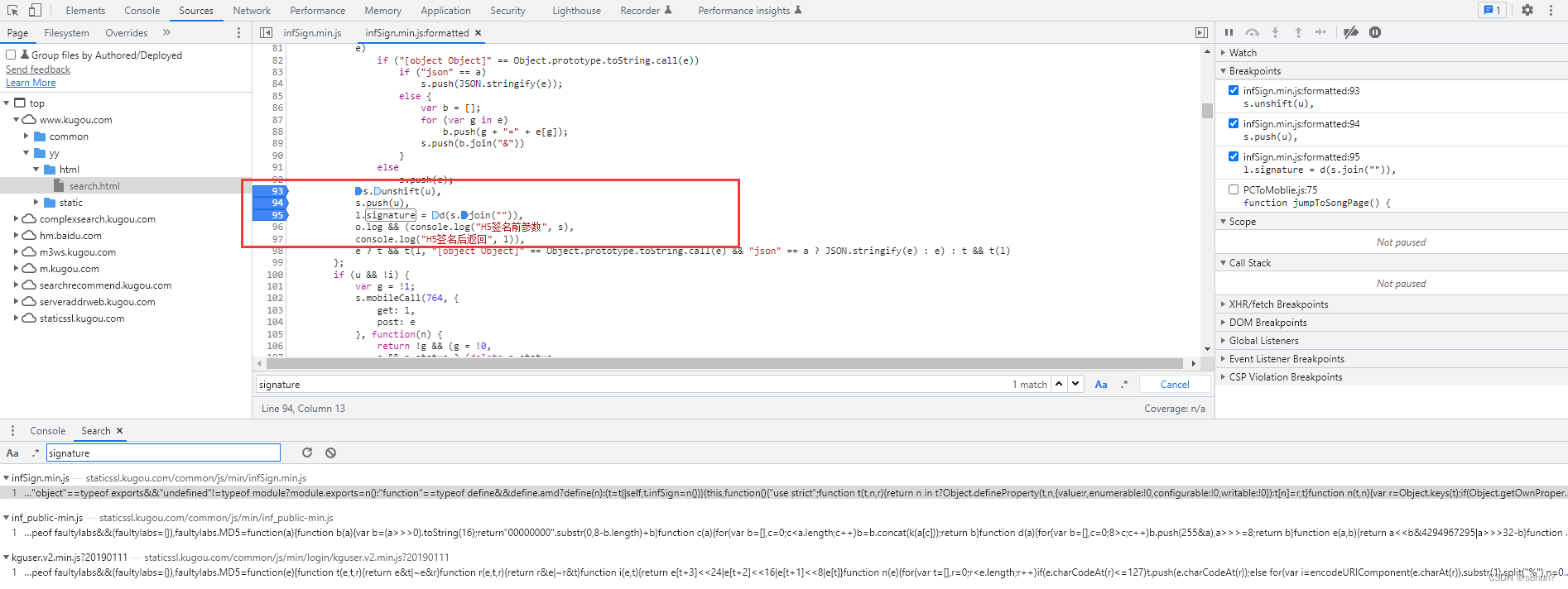Deactivate all breakpoints icon

pos(1351,32)
